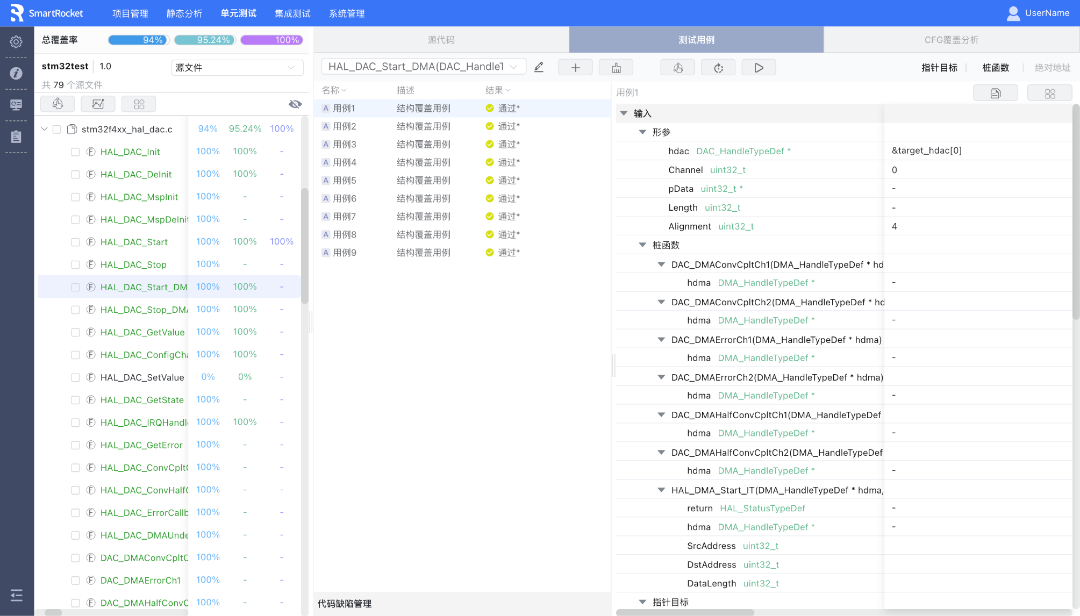
Task: Switch to the CFG覆盖分析 tab
Action: (x=951, y=40)
